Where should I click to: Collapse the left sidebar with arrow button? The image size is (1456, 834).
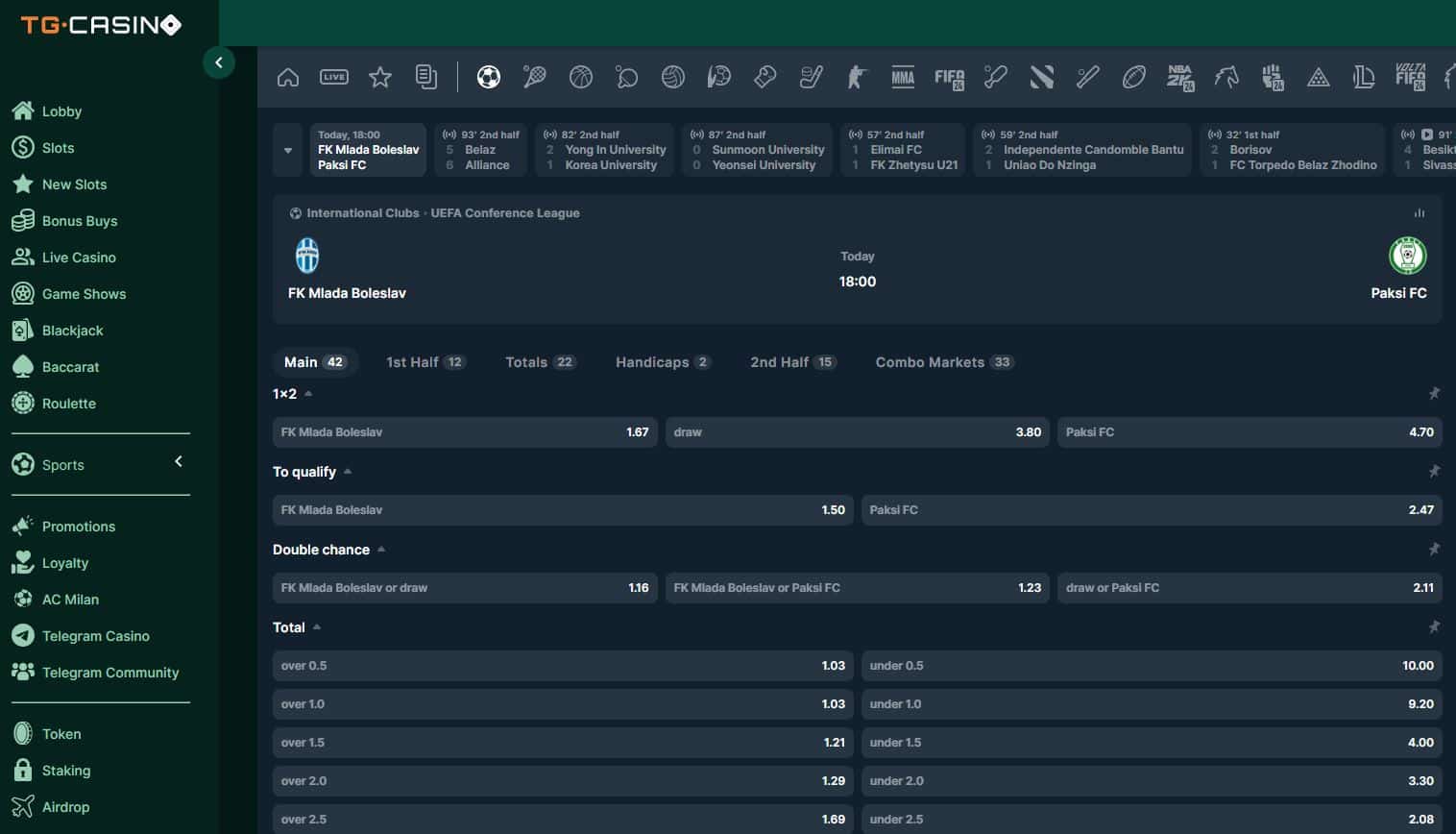click(x=219, y=62)
